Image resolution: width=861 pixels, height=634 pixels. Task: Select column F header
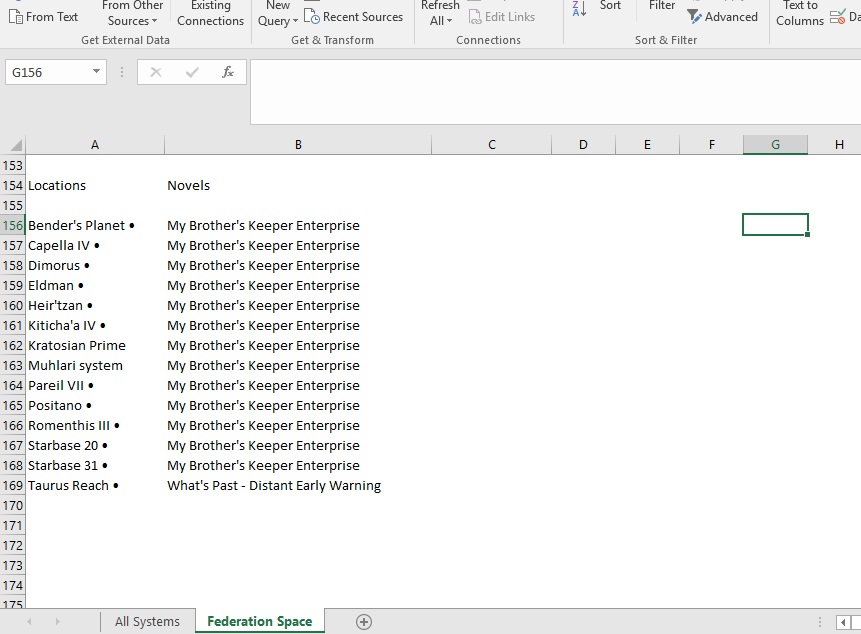[x=712, y=144]
